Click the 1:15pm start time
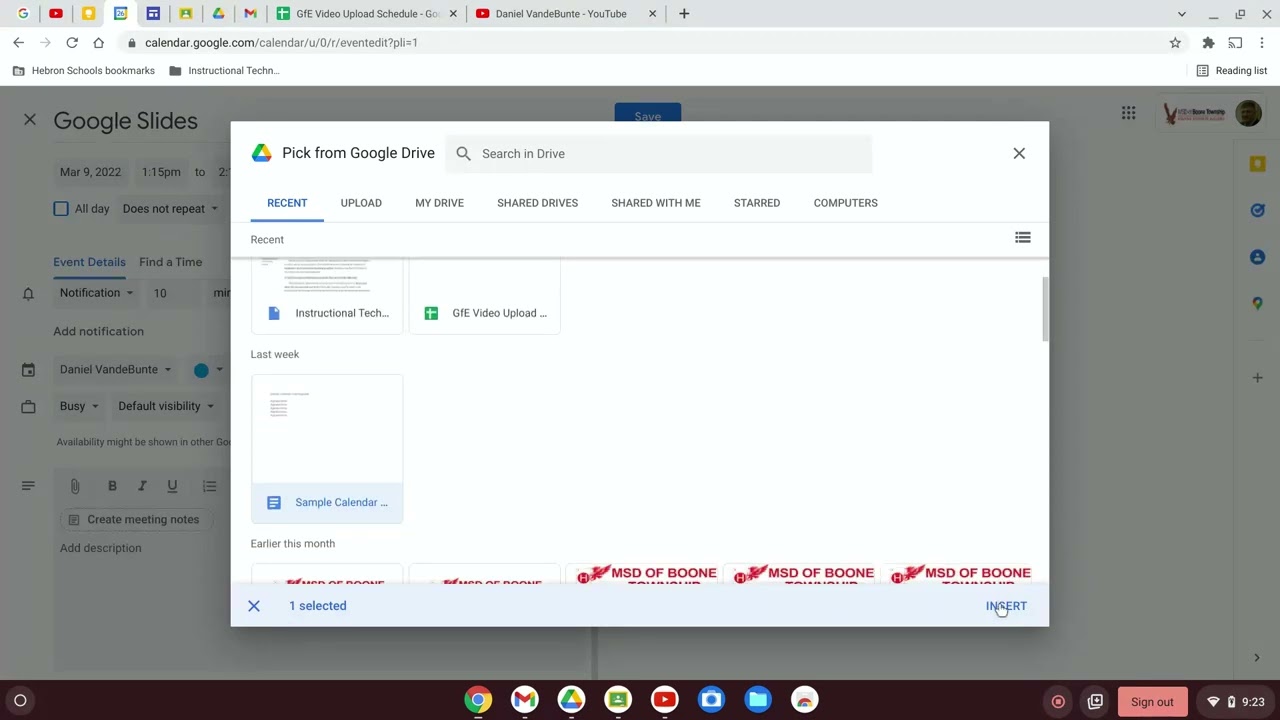1280x720 pixels. (x=161, y=172)
